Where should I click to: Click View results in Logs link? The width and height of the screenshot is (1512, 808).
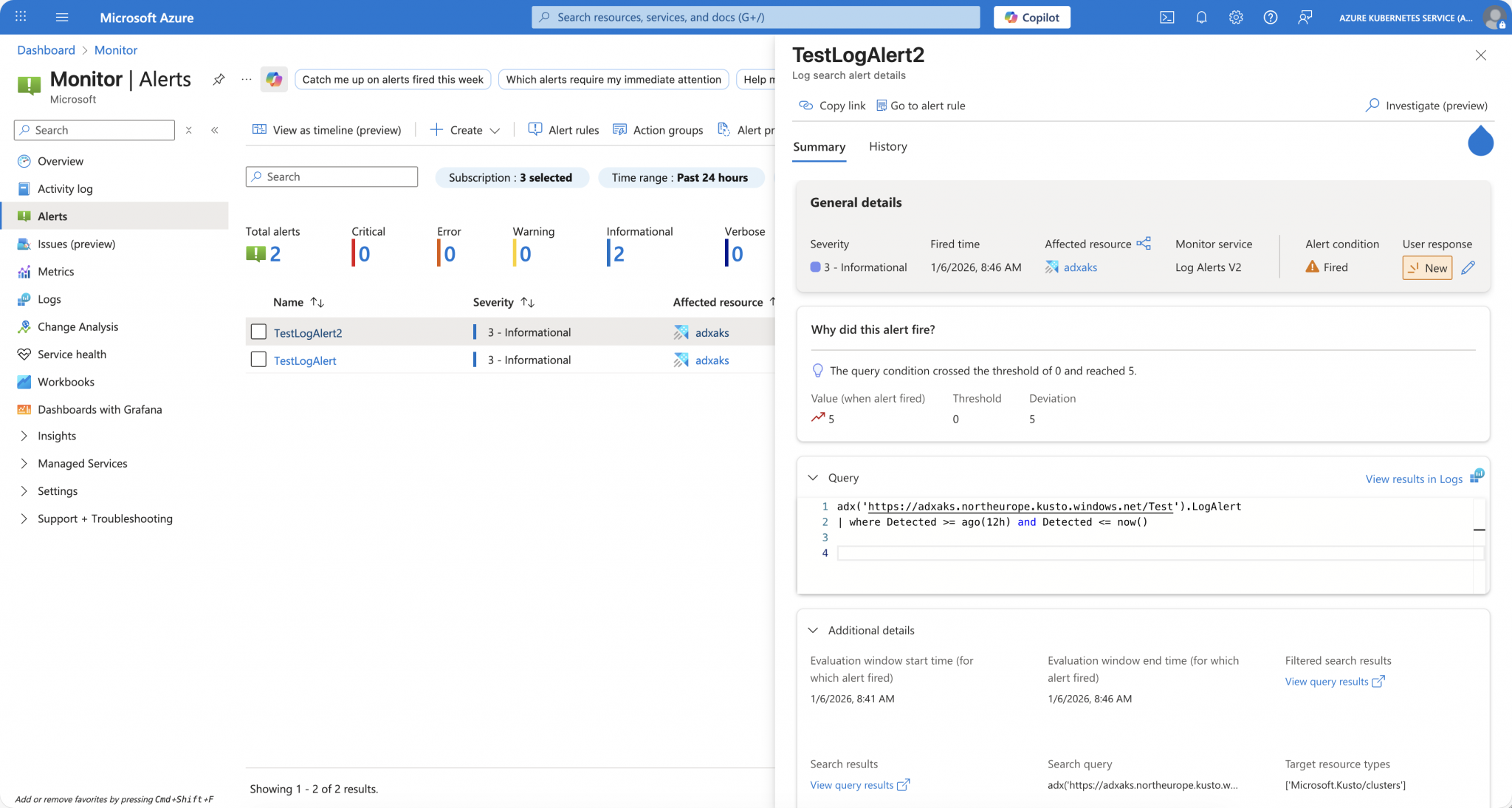[1413, 479]
